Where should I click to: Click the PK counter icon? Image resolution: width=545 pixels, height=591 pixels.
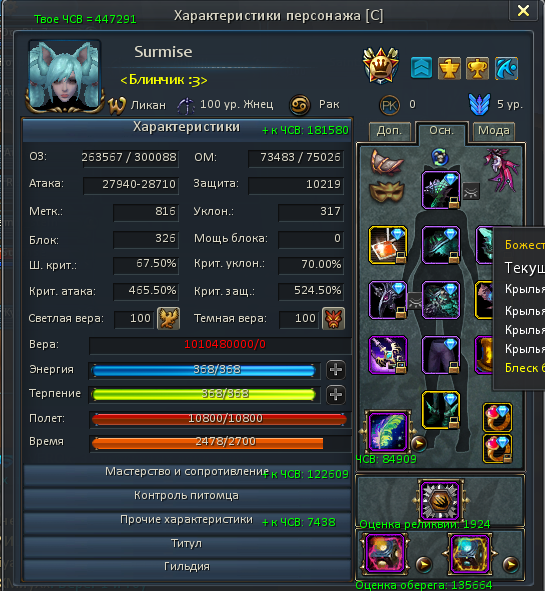[x=389, y=105]
